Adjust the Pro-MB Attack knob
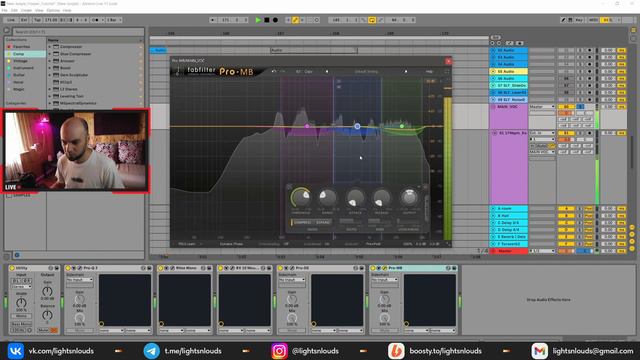Screen dimensions: 640x360 [x=355, y=198]
